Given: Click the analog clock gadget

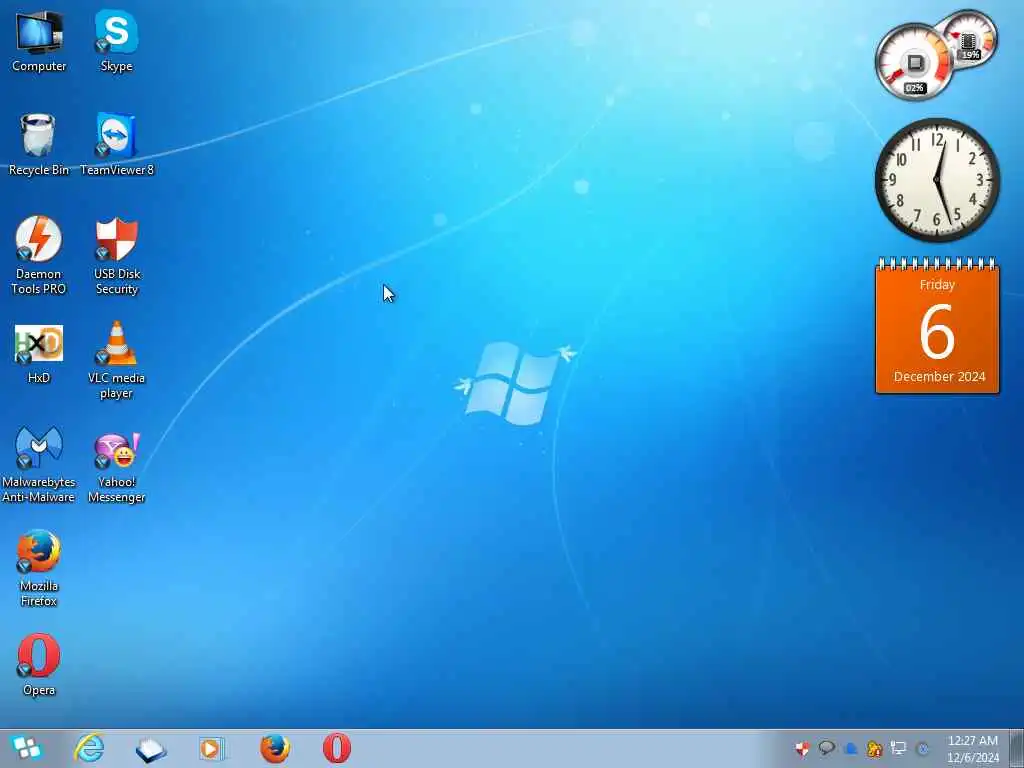Looking at the screenshot, I should pos(937,180).
